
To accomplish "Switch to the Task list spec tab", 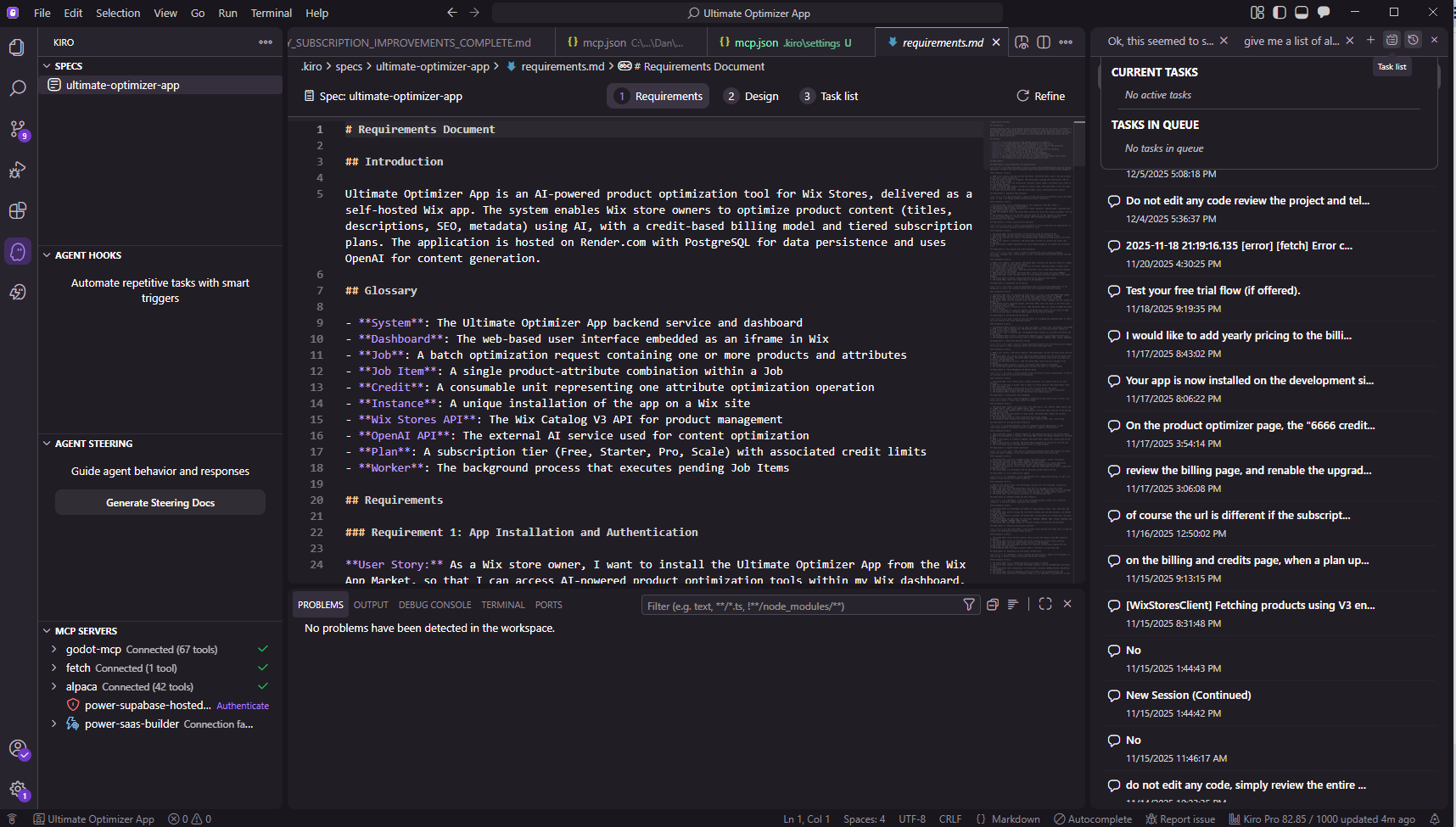I will [x=829, y=96].
